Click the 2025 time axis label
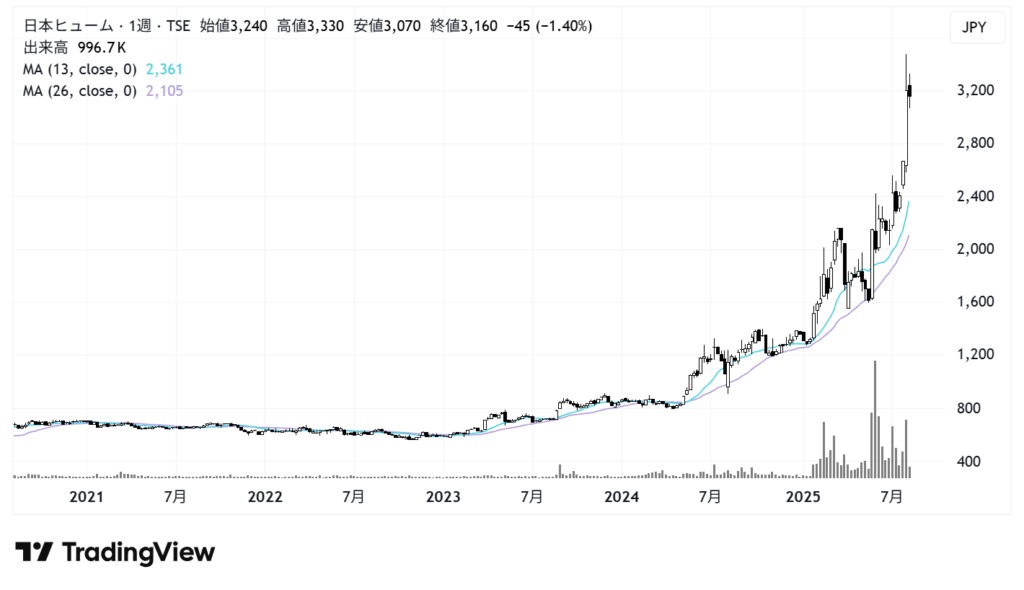The width and height of the screenshot is (1024, 590). tap(803, 497)
